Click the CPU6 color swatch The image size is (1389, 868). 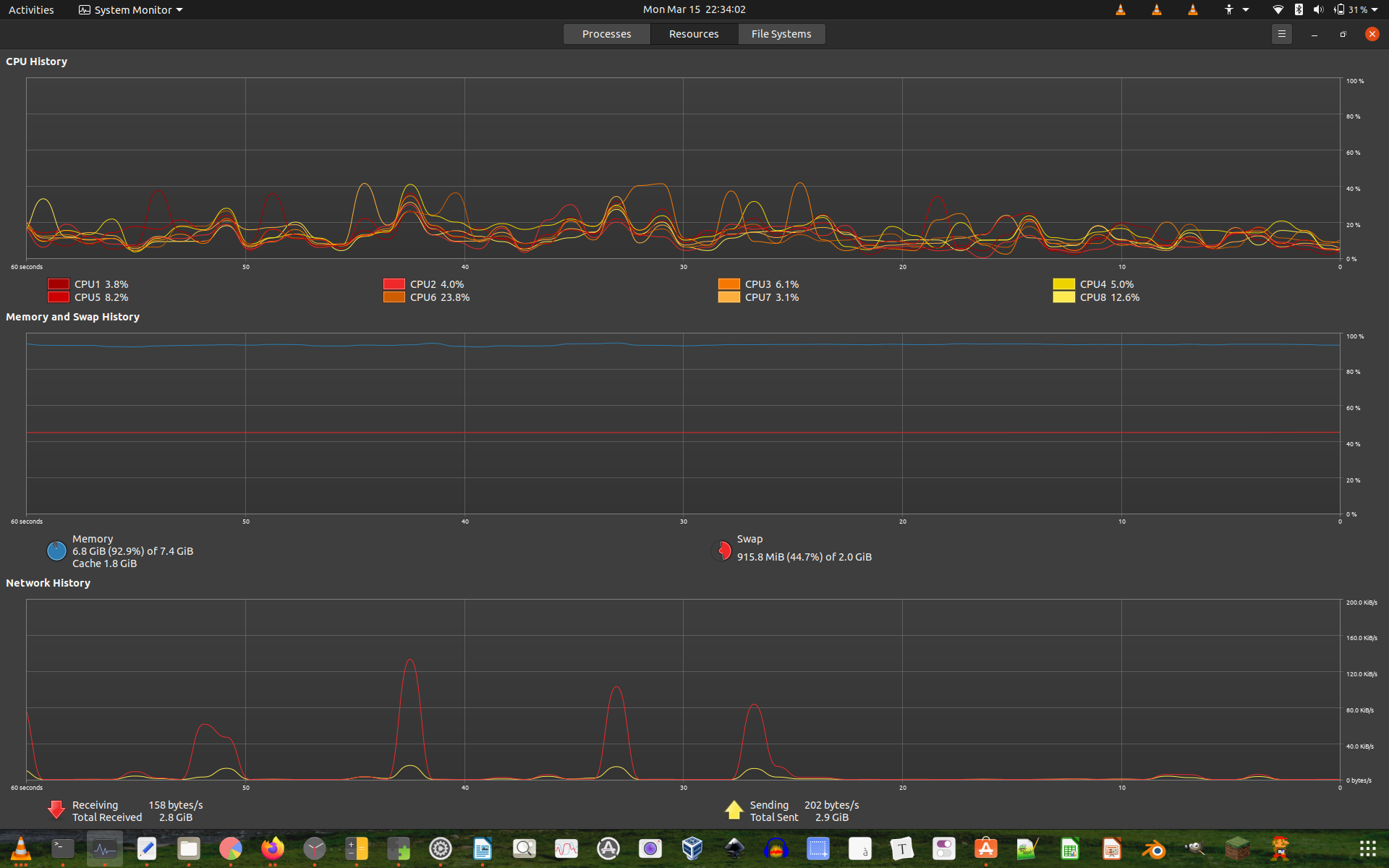click(x=394, y=297)
